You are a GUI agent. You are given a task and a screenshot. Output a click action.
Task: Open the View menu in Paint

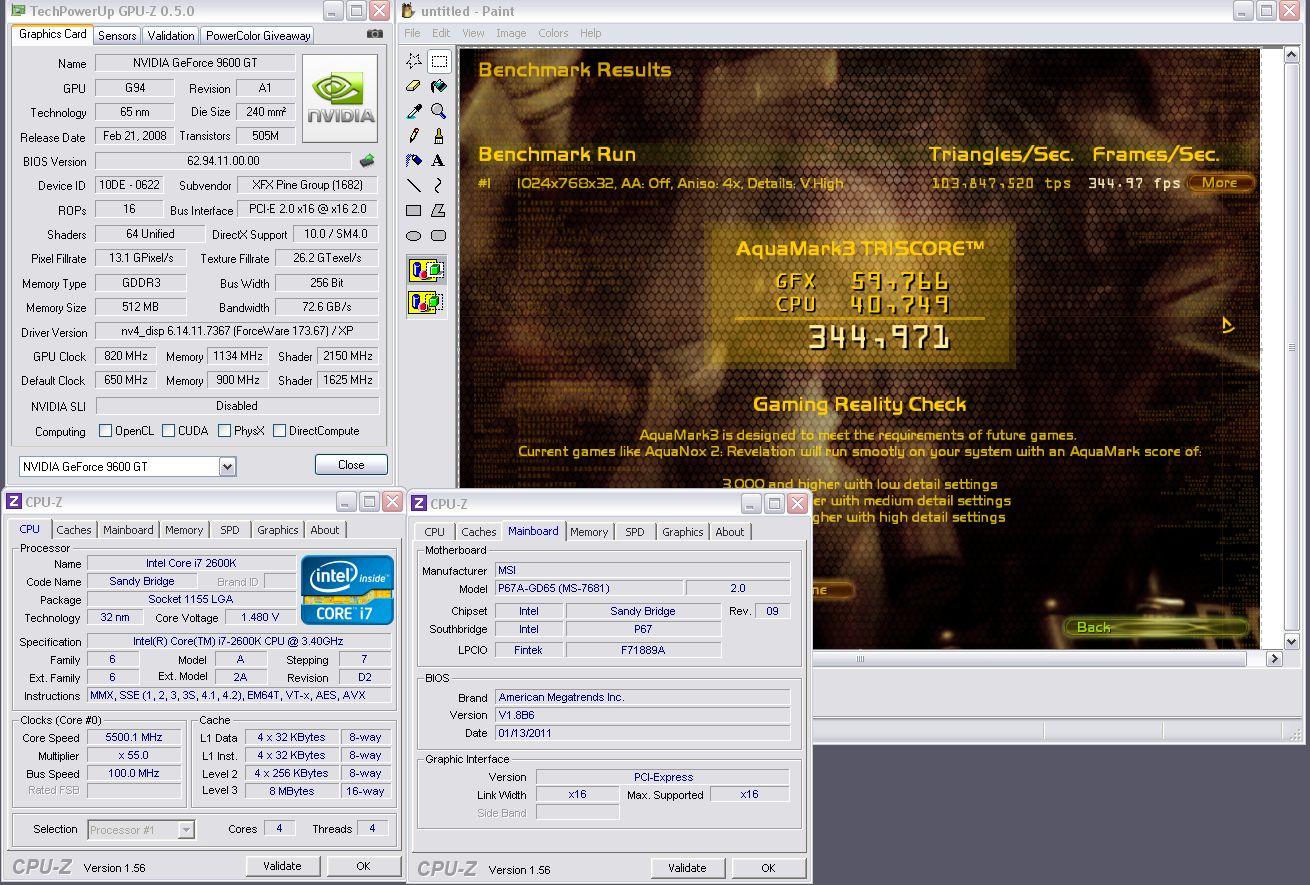tap(472, 33)
